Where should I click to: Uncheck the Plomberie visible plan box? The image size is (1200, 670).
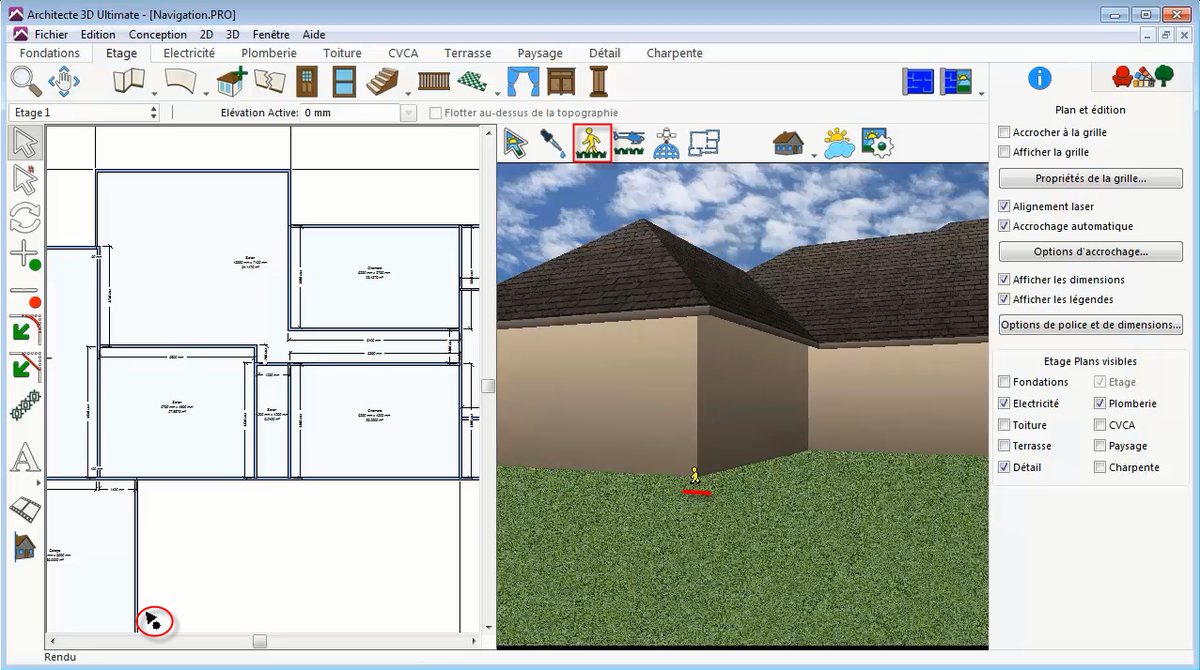[x=1100, y=404]
